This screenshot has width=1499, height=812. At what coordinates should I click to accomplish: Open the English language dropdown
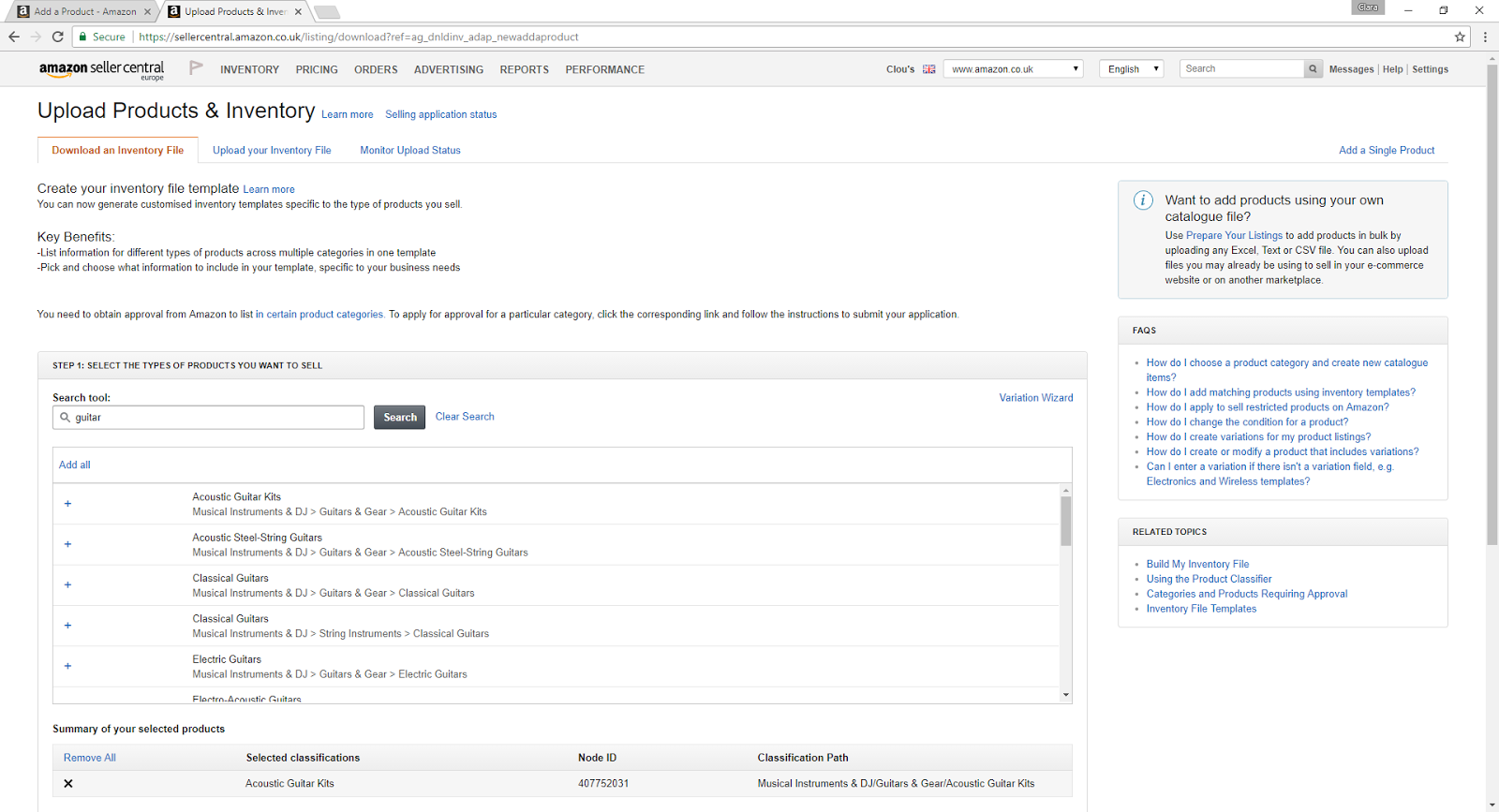coord(1132,69)
